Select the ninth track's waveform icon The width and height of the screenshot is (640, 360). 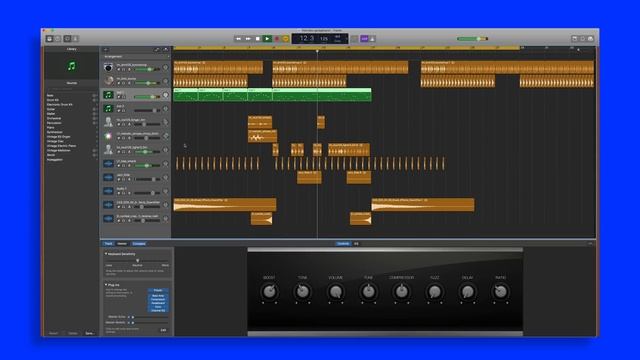tap(108, 178)
